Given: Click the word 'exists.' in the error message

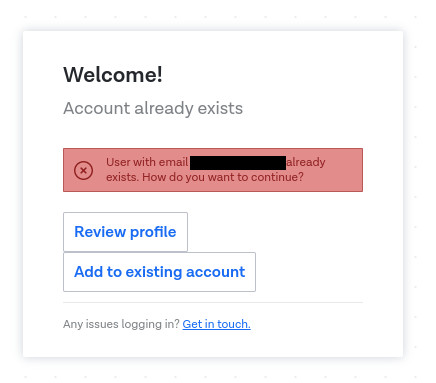Looking at the screenshot, I should (x=122, y=177).
